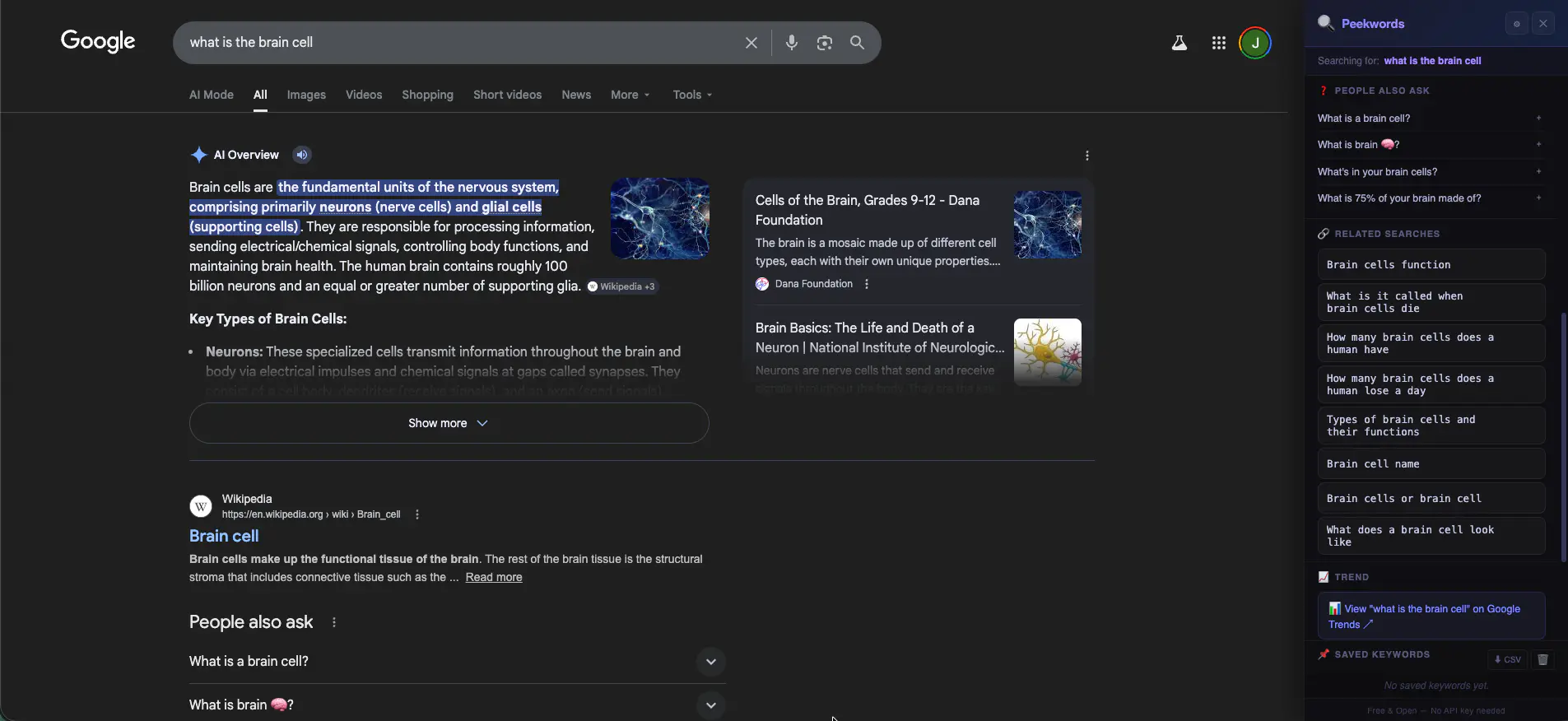Open Peekwords settings icon

[x=1516, y=24]
